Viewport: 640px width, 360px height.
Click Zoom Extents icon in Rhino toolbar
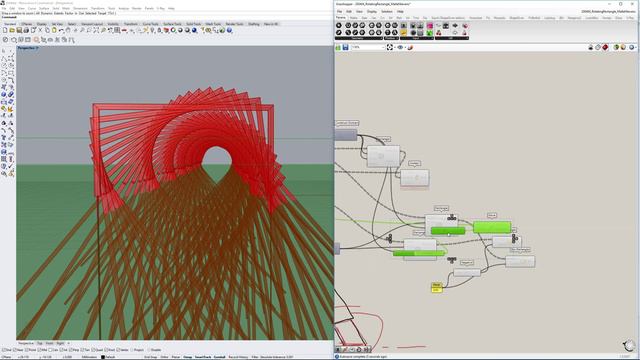click(x=96, y=30)
